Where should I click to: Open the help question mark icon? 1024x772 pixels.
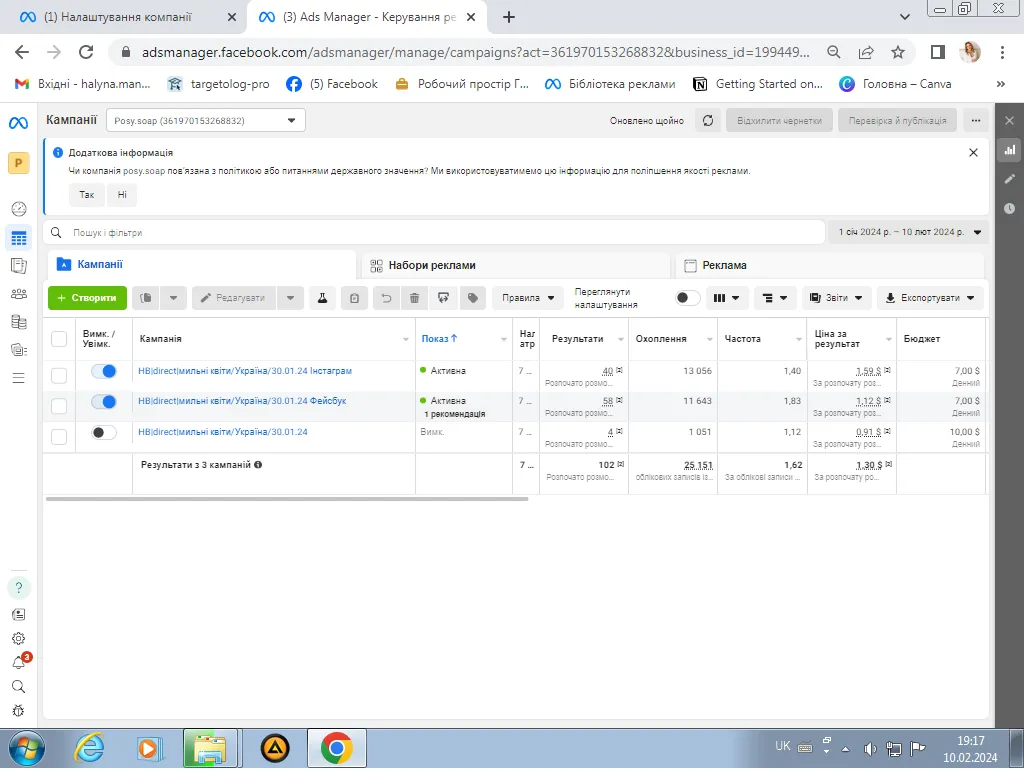(18, 587)
